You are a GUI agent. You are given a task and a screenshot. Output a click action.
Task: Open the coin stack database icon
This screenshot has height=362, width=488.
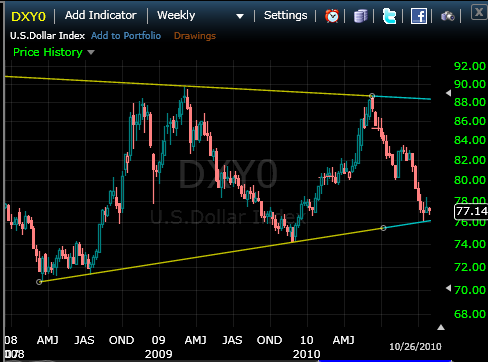(360, 16)
